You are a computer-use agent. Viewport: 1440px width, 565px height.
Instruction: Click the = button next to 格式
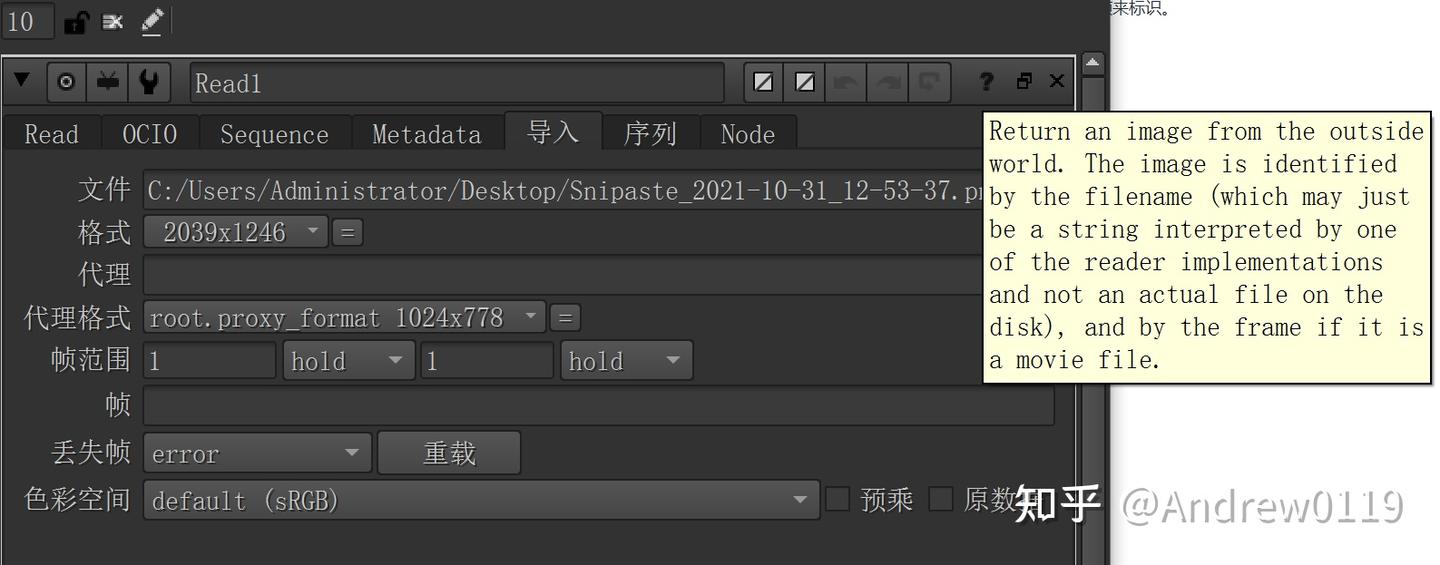(x=347, y=233)
